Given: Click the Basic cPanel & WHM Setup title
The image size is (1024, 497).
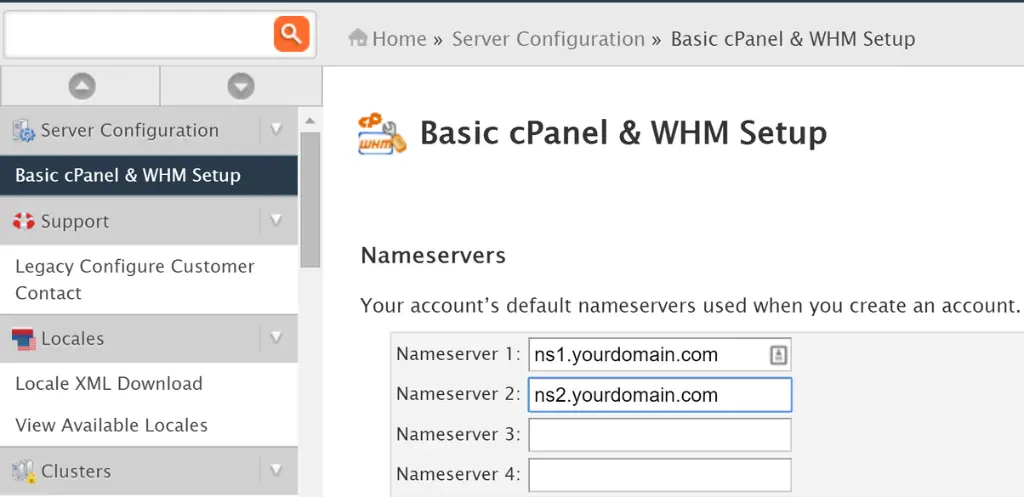Looking at the screenshot, I should tap(624, 133).
